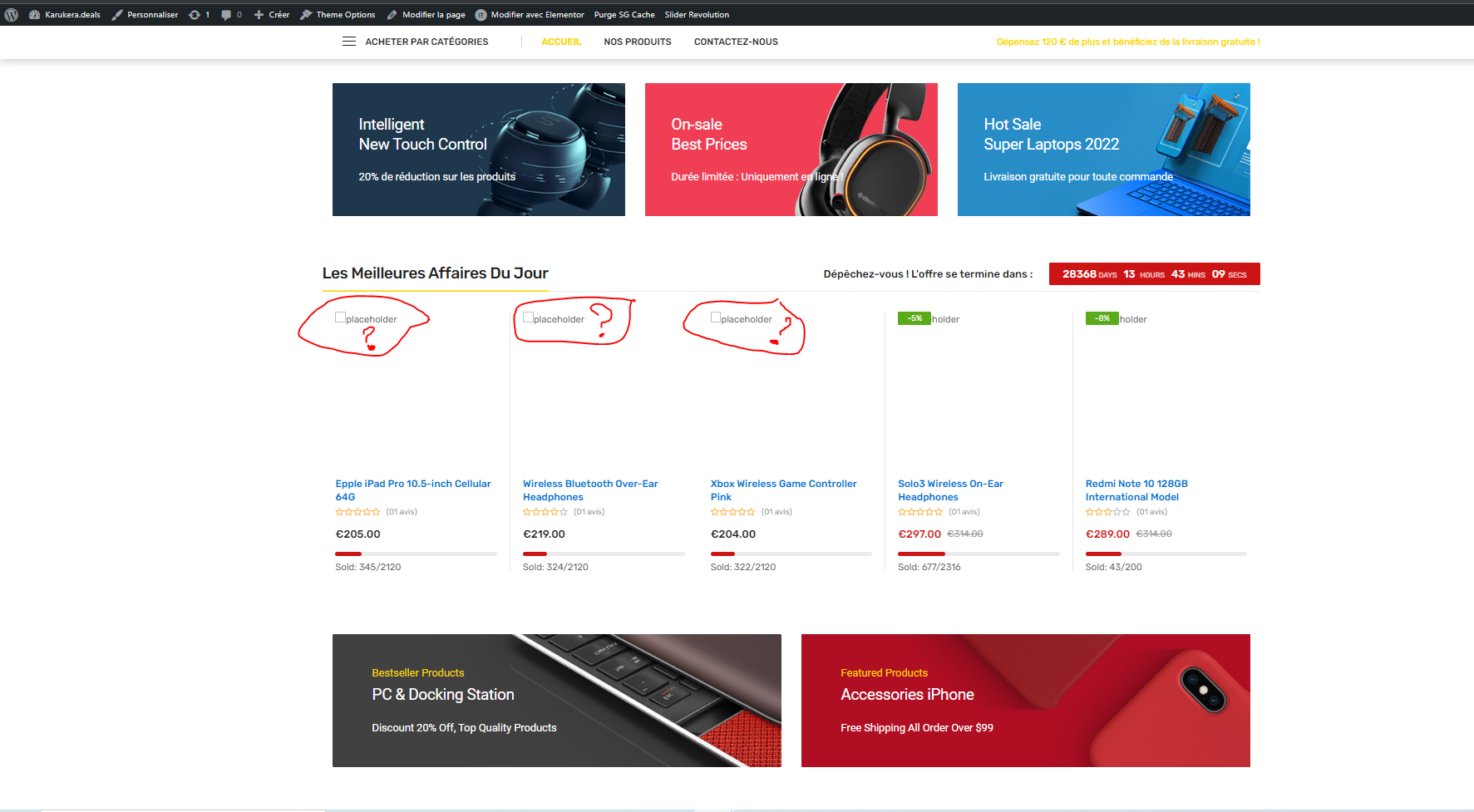Click the star rating for Wireless Bluetooth Headphones

pos(545,512)
